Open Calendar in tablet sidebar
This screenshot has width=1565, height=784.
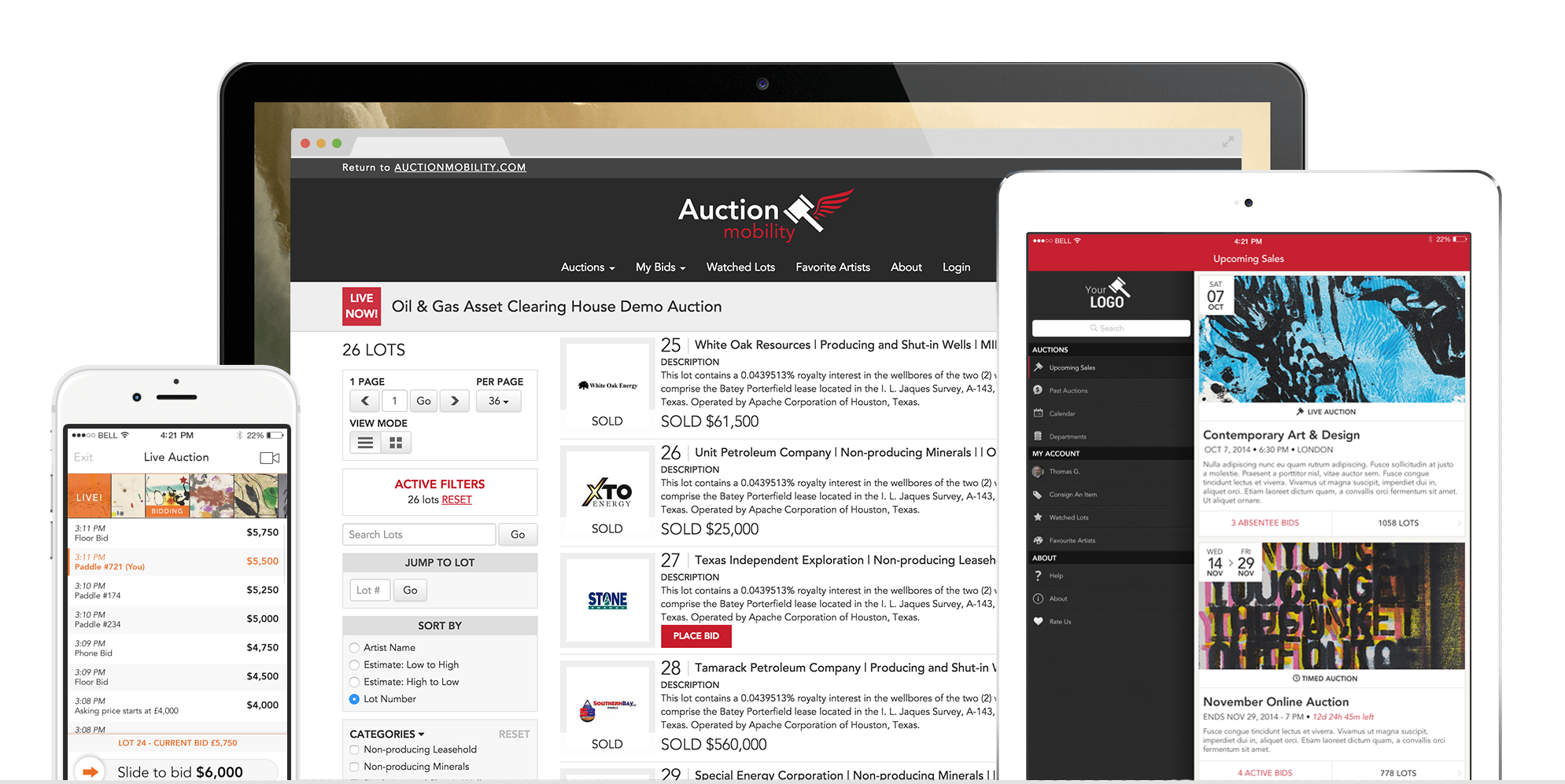(1061, 414)
